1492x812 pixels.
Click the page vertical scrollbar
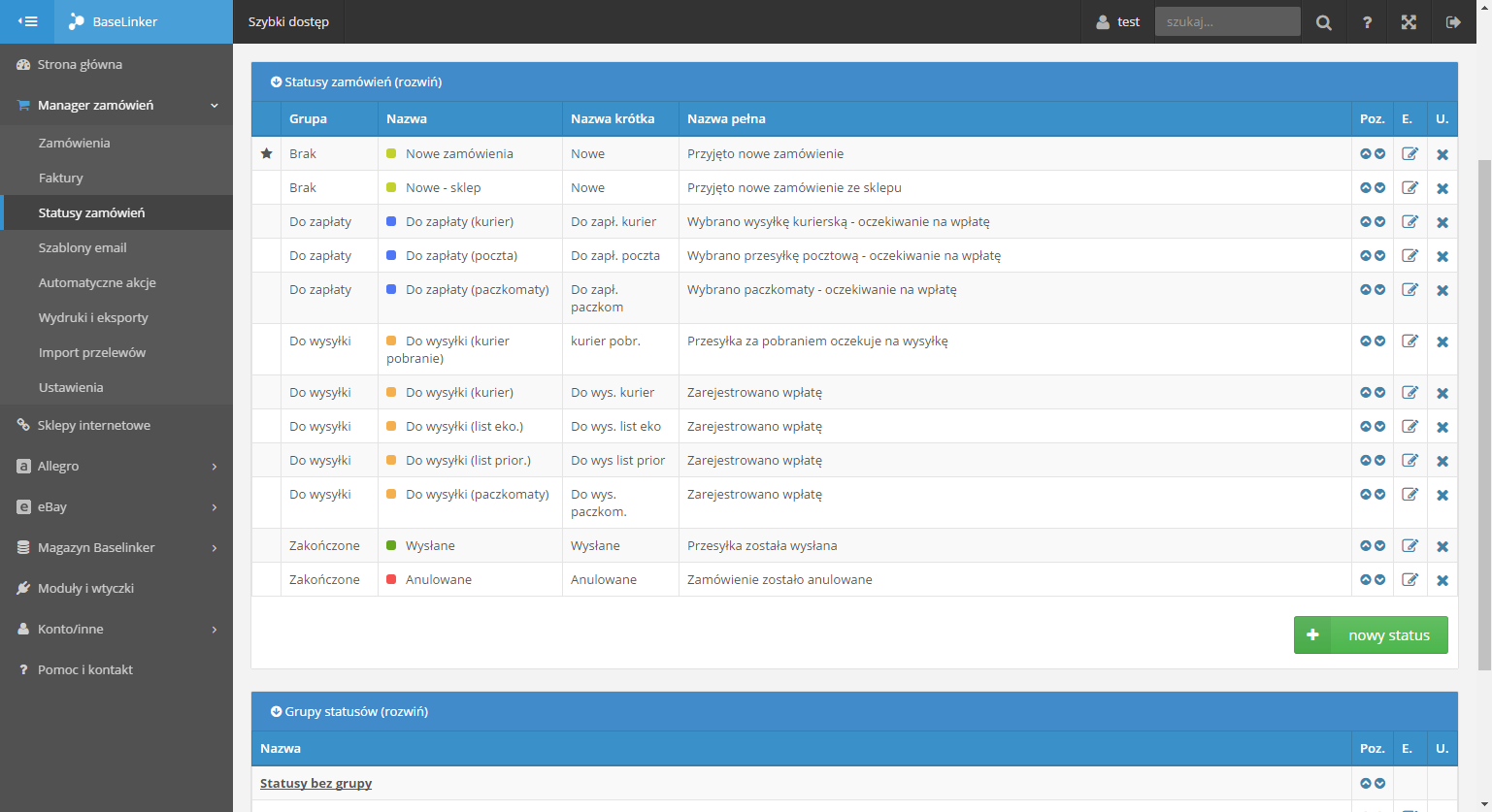click(1483, 413)
